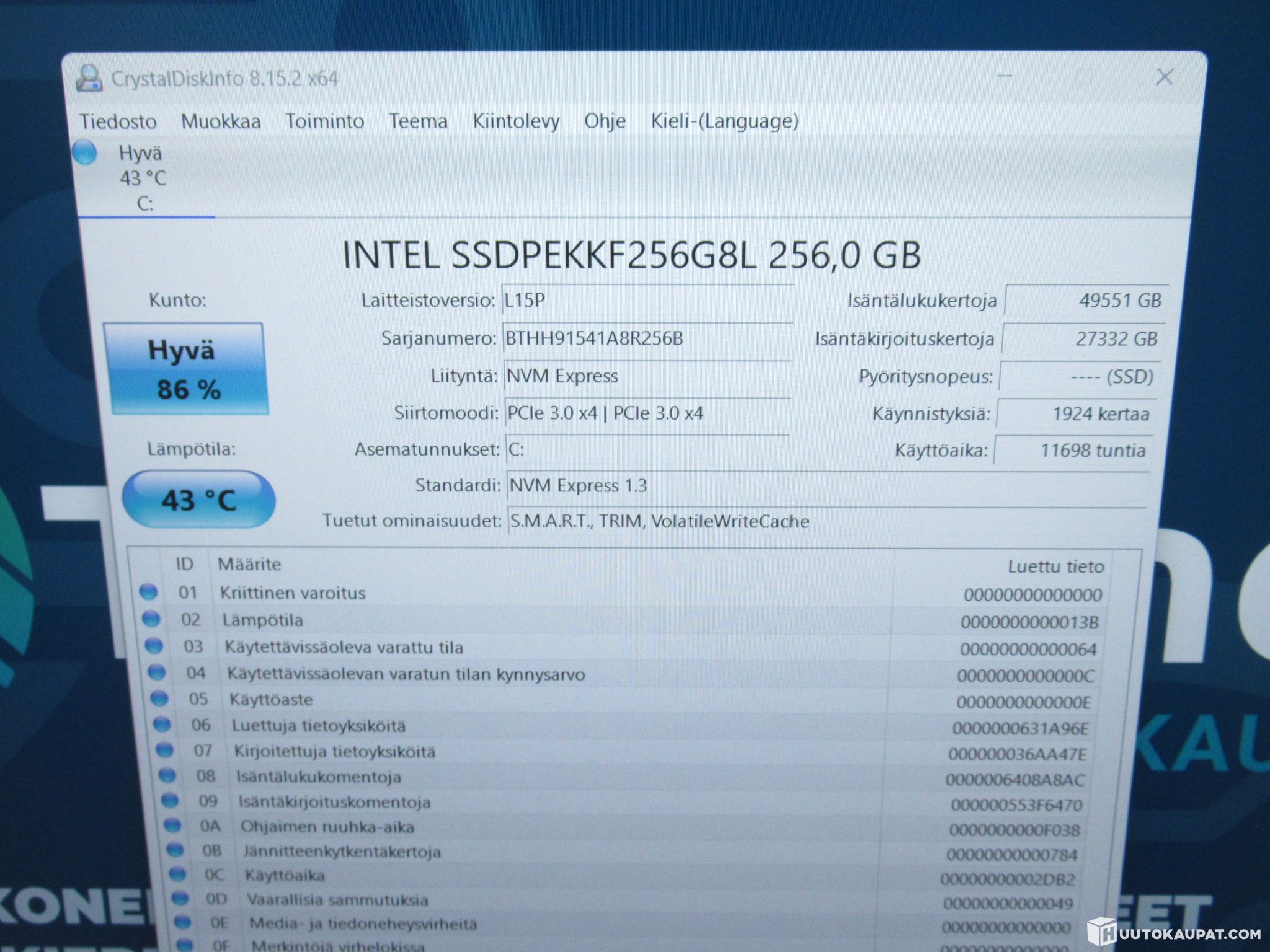1270x952 pixels.
Task: Select Käytettävissäolevan varatun tilan kynnysarvo attribute
Action: [406, 674]
